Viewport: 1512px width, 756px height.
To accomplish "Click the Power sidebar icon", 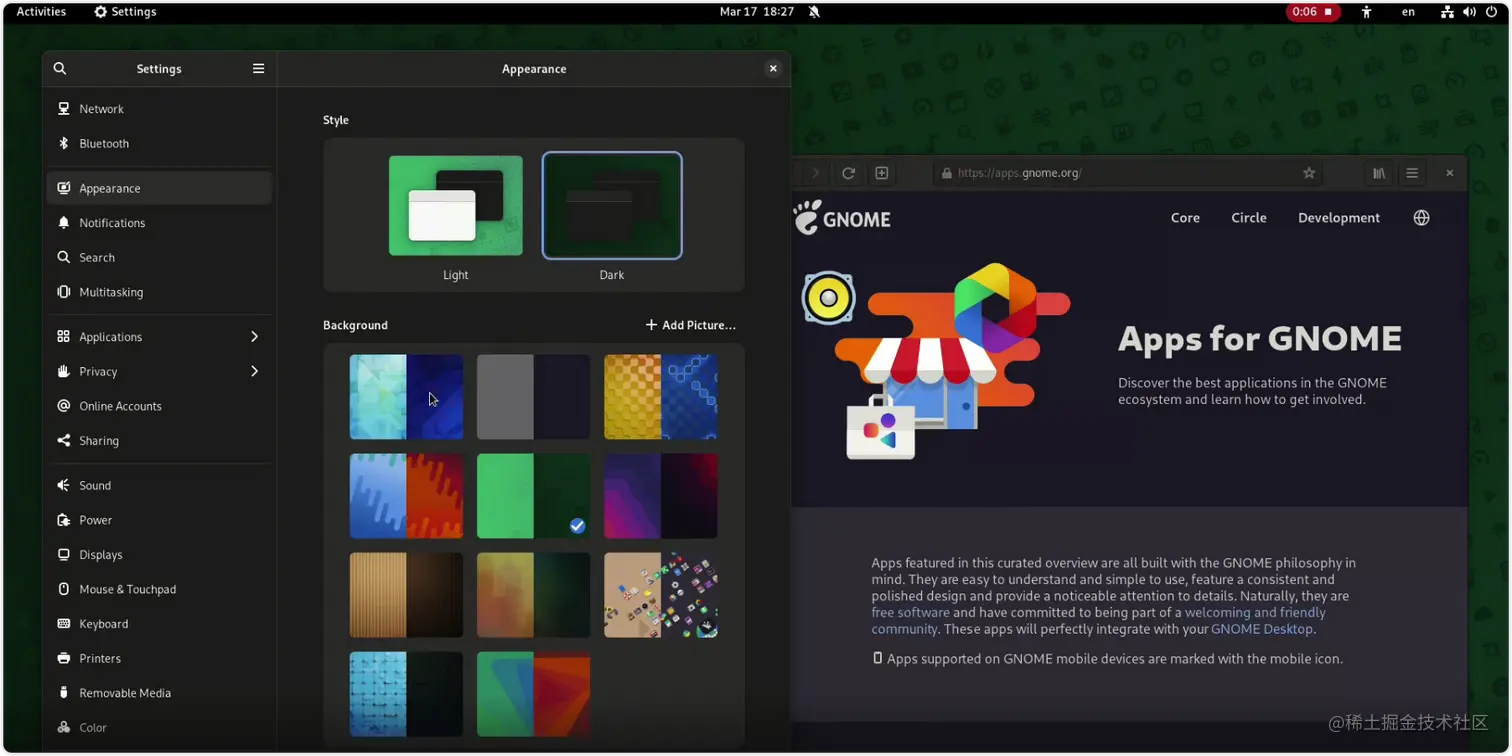I will (x=64, y=520).
